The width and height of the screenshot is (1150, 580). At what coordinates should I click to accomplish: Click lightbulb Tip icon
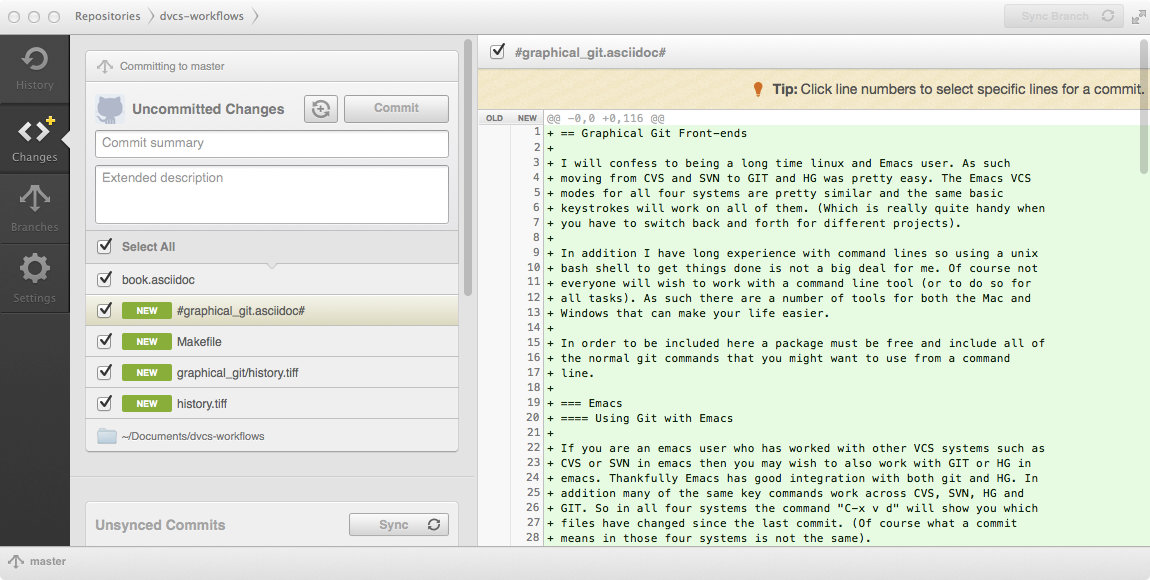(758, 89)
